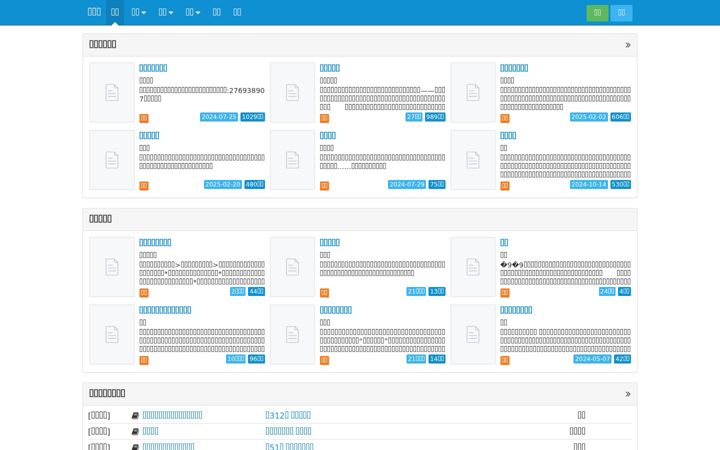Open document thumbnail of card with 14 badge
The height and width of the screenshot is (450, 720).
[292, 334]
